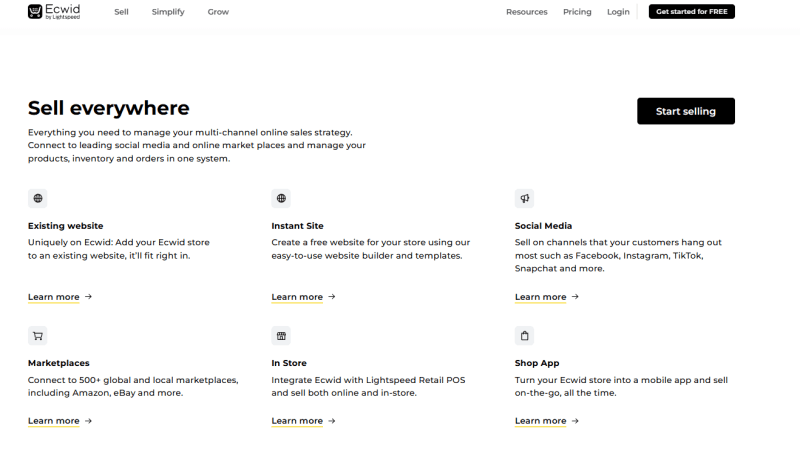The width and height of the screenshot is (800, 468).
Task: Click the text 'Integrate Ecwid with Lightspeed Retail POS'
Action: point(368,380)
